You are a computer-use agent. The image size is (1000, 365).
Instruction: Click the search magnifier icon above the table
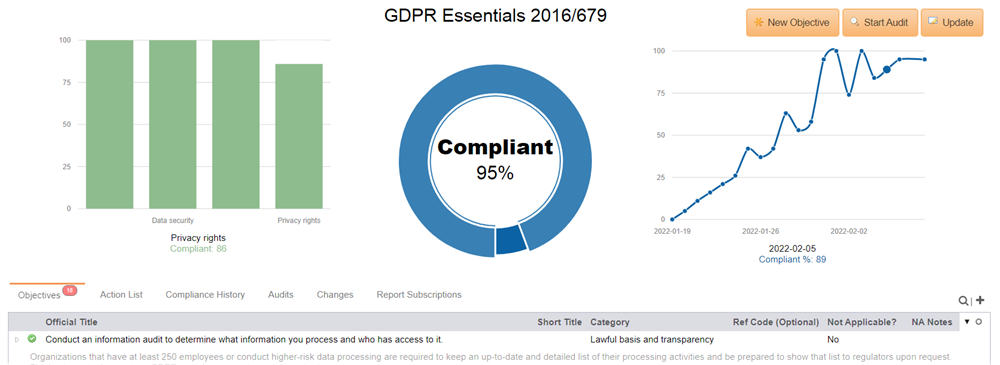[x=963, y=301]
